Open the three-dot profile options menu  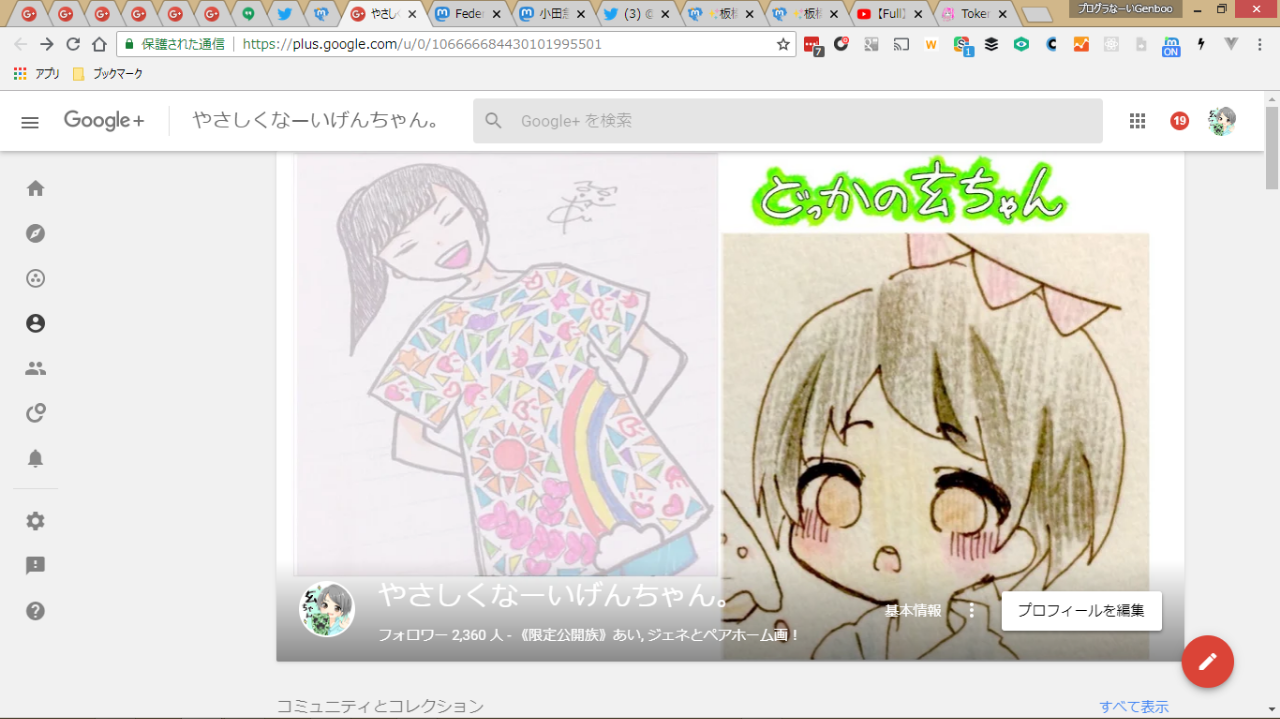pyautogui.click(x=971, y=611)
